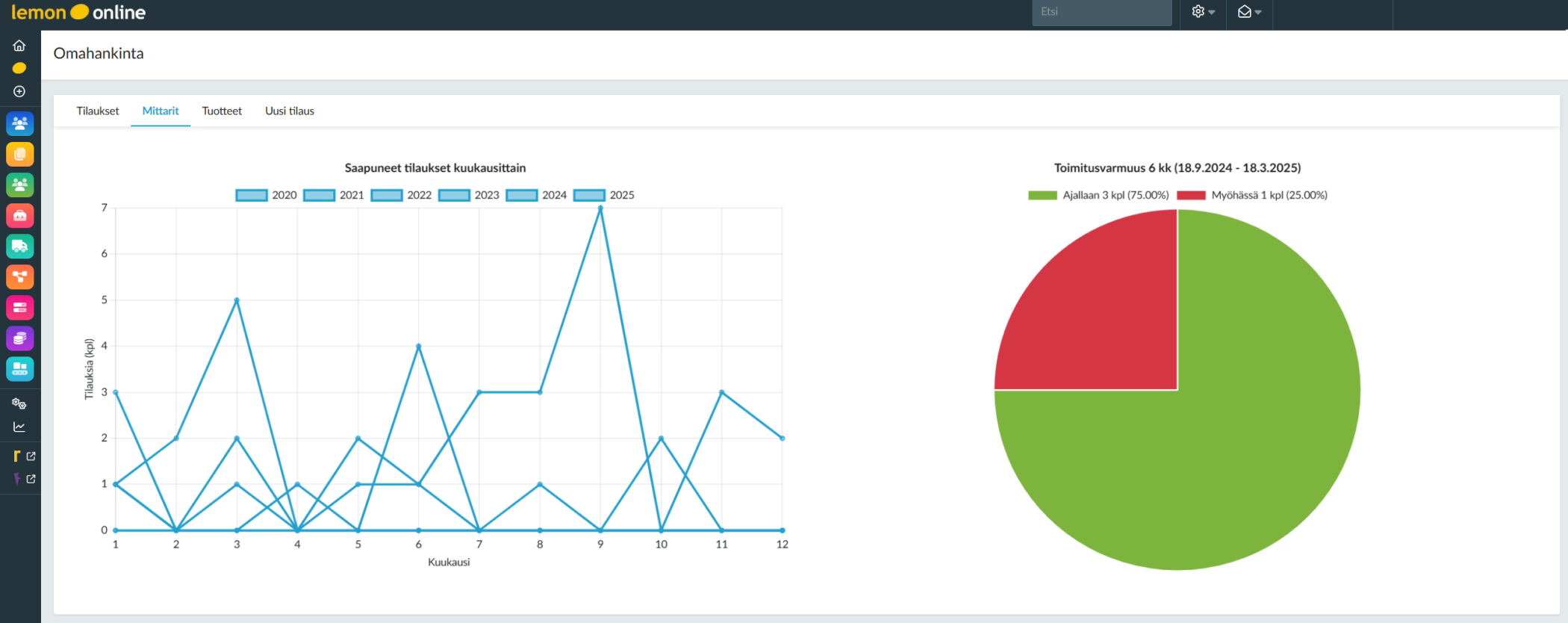Open the orange flowchart sidebar icon

[20, 277]
